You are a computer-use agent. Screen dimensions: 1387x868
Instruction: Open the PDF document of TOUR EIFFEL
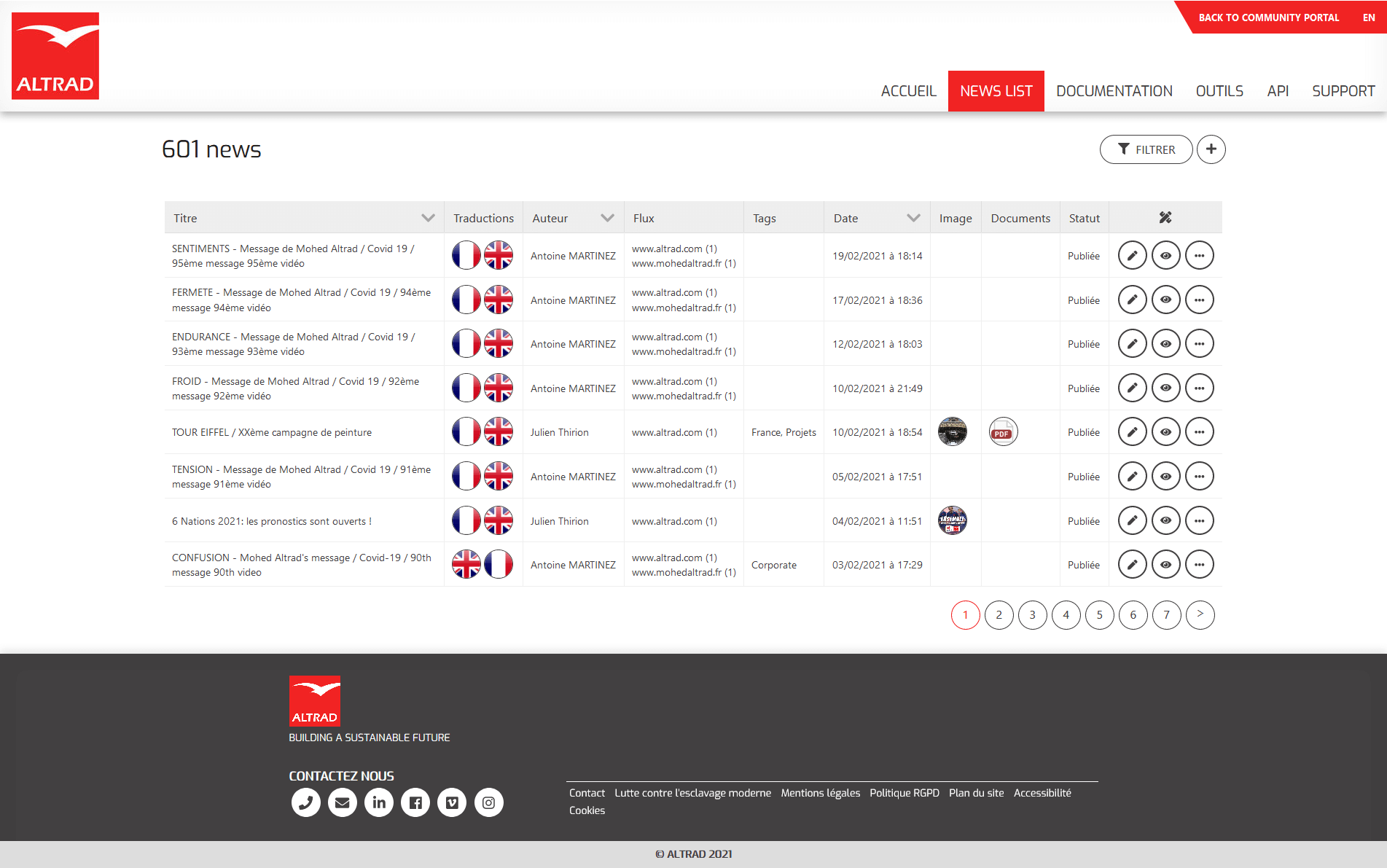pyautogui.click(x=1003, y=432)
